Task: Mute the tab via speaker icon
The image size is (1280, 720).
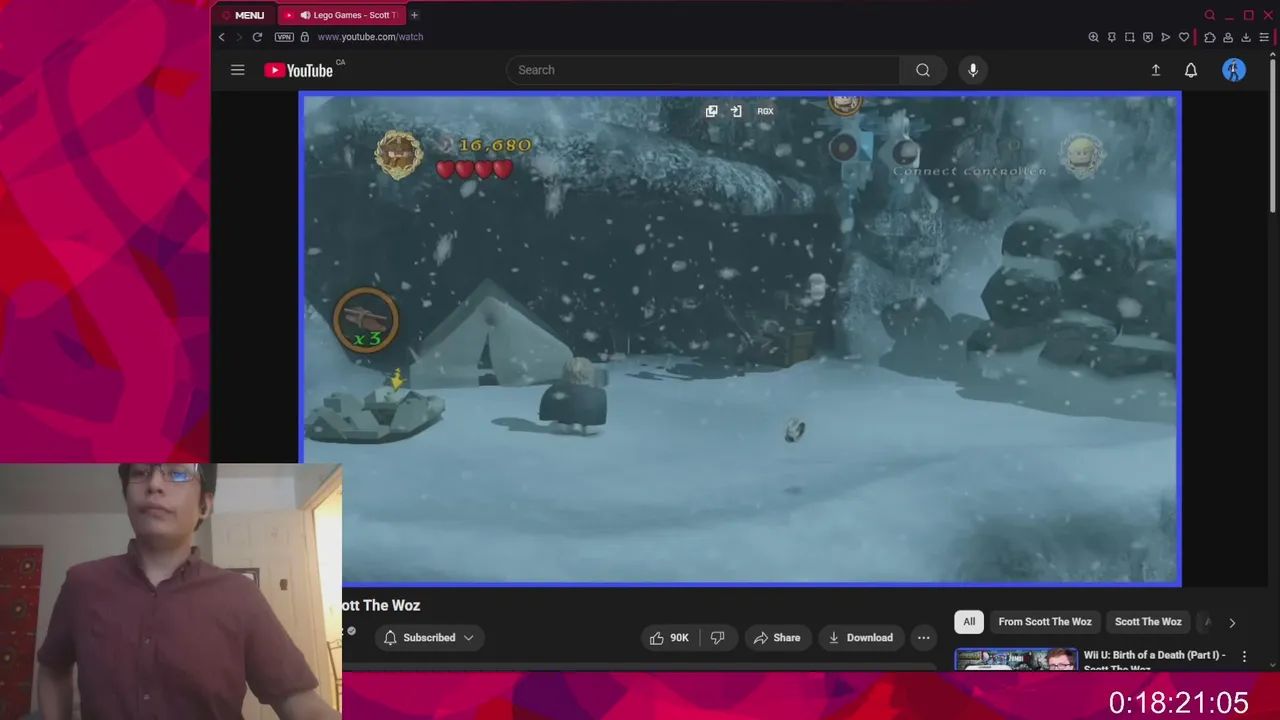Action: click(x=305, y=15)
